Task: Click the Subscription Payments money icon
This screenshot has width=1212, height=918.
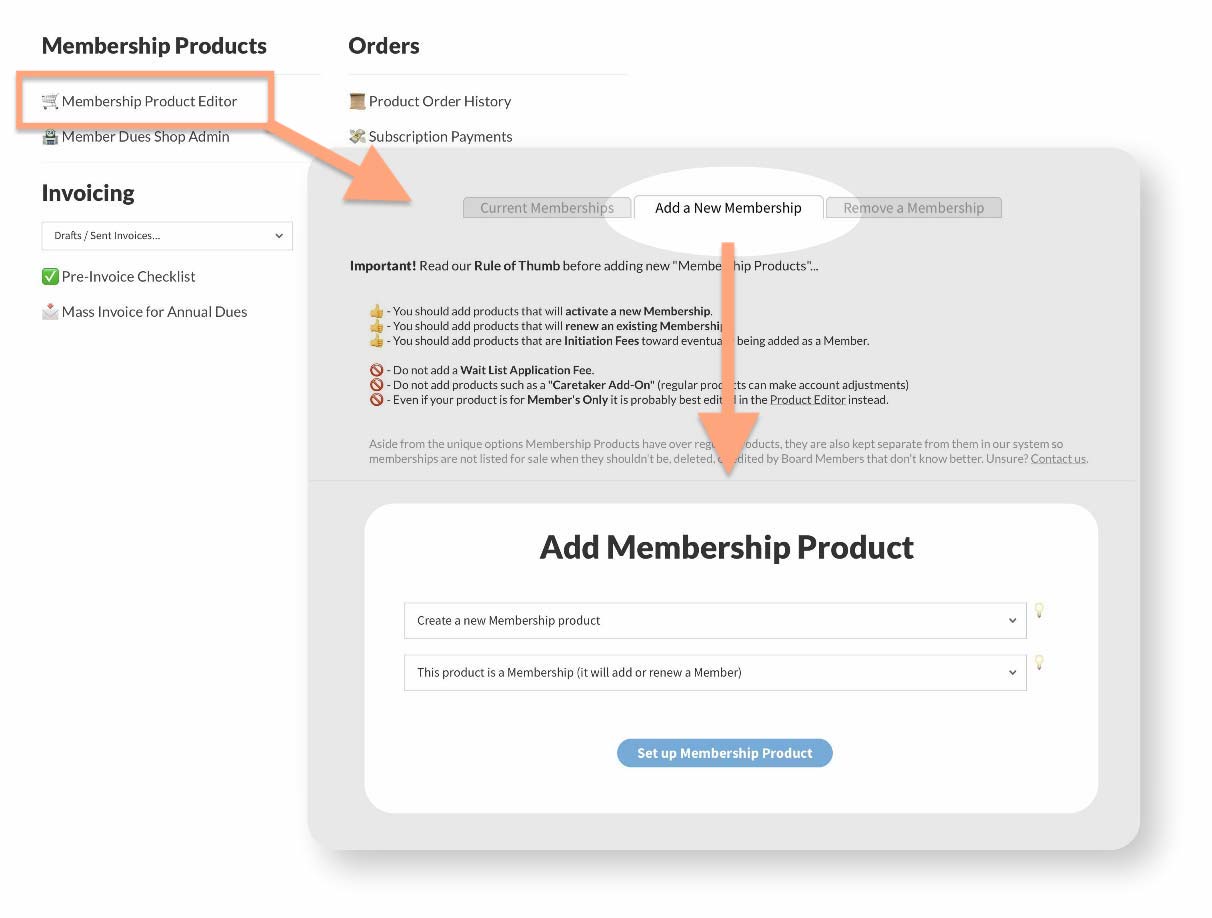Action: coord(357,136)
